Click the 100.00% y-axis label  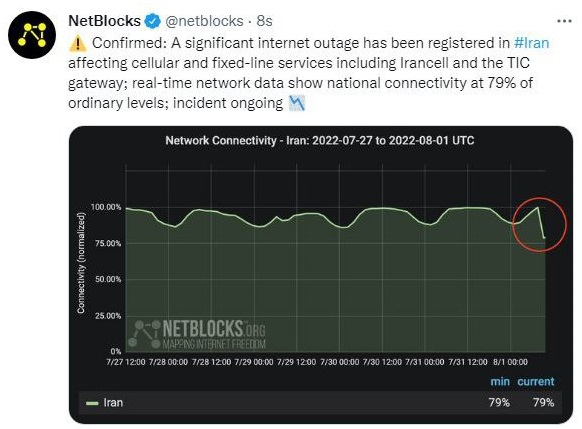[x=106, y=207]
